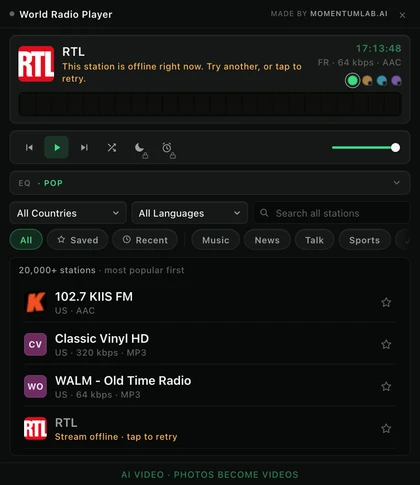Open the All Countries dropdown
420x485 pixels.
tap(68, 213)
